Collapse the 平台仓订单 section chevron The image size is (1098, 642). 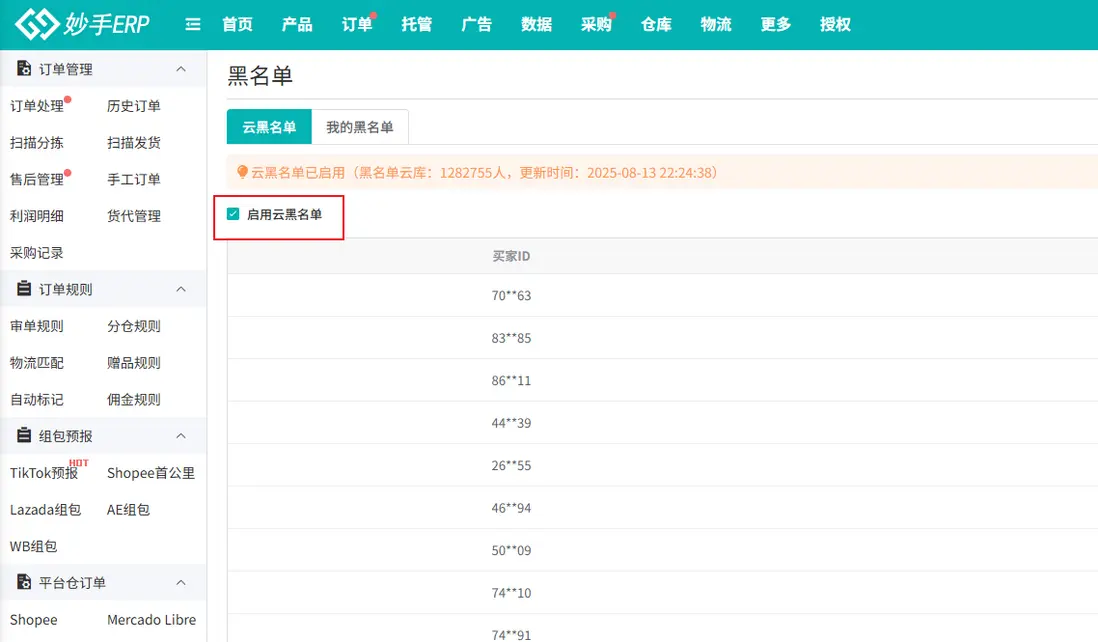(181, 582)
